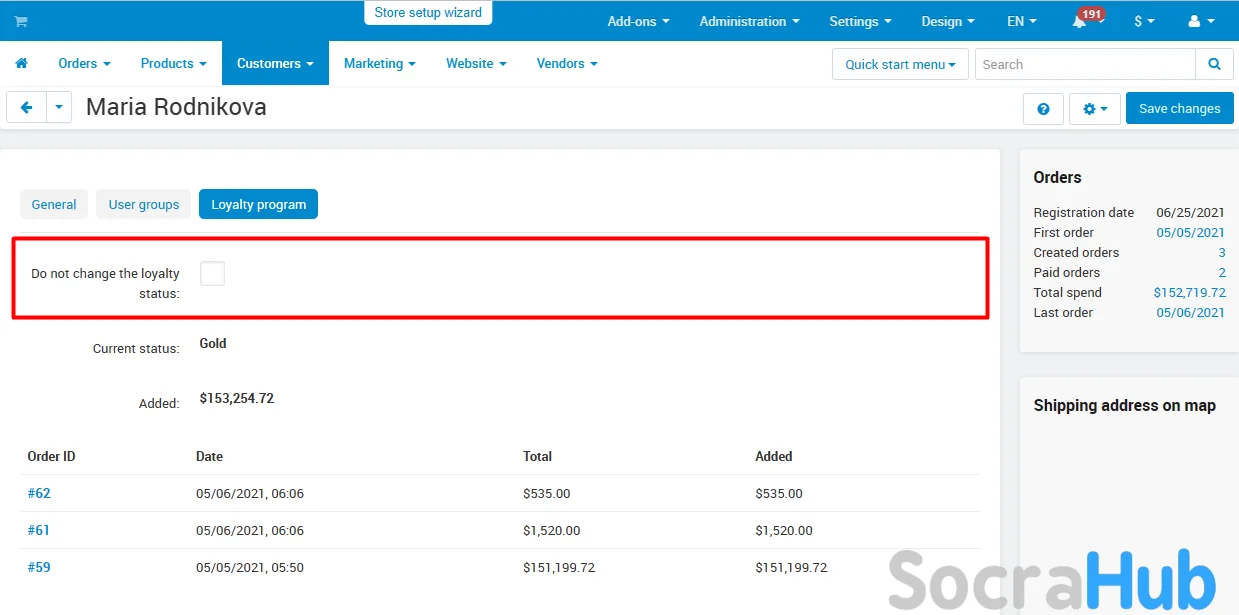Click the search magnifier icon
Screen dimensions: 1239x615
pos(1214,64)
